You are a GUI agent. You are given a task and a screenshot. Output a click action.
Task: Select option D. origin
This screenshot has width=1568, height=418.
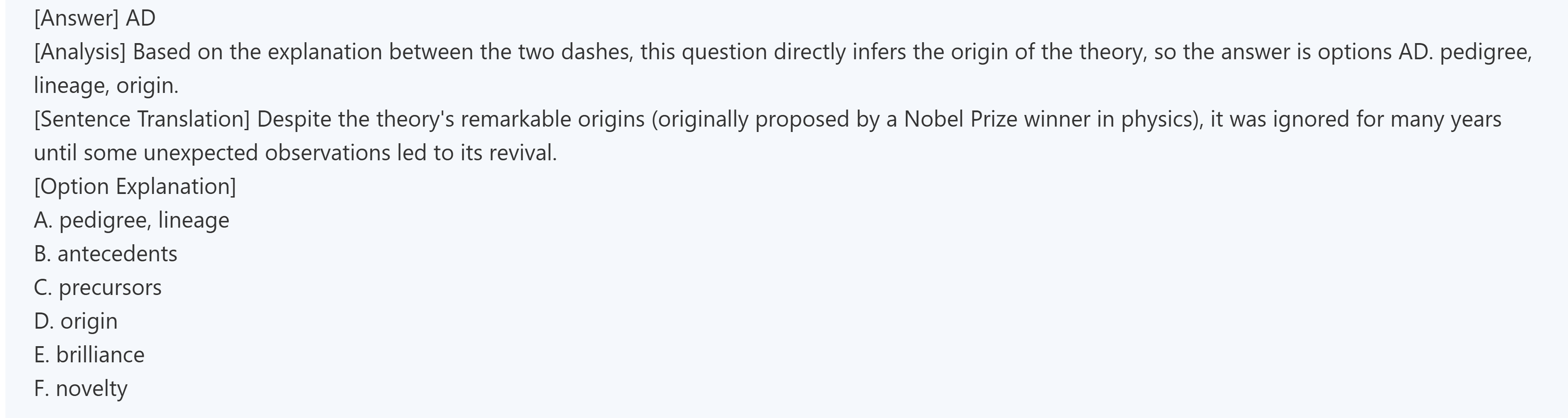(x=75, y=321)
